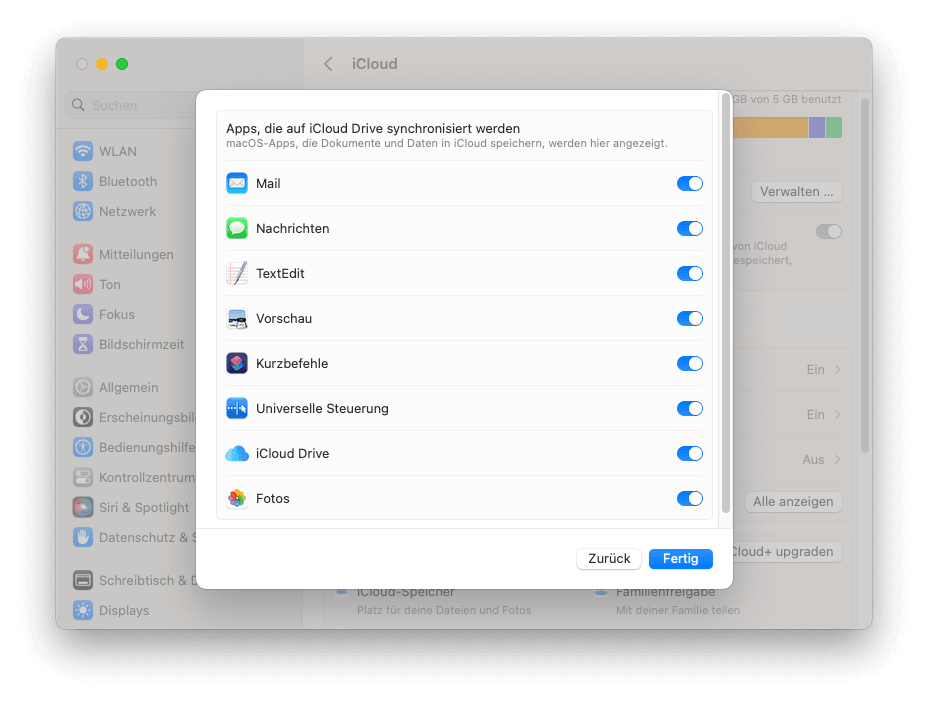Open Bedienungshilfen via its accessibility icon

(x=83, y=447)
